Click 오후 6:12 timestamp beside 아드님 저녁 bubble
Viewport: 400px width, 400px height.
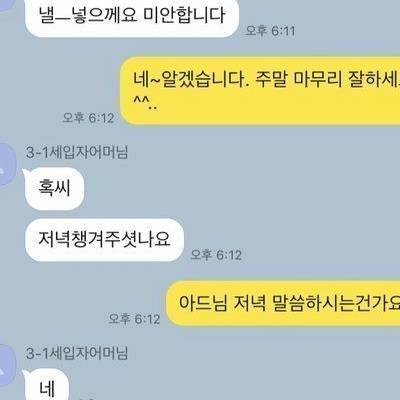(x=134, y=319)
